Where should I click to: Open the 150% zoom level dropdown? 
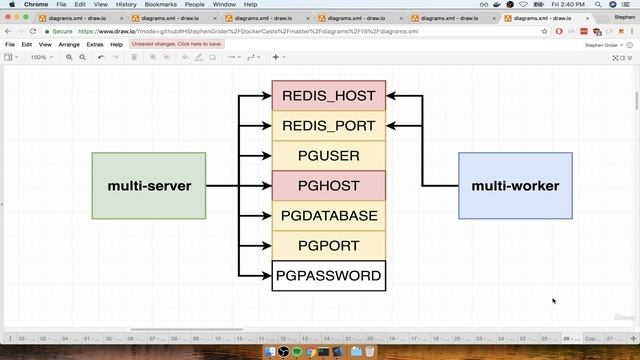[x=42, y=58]
